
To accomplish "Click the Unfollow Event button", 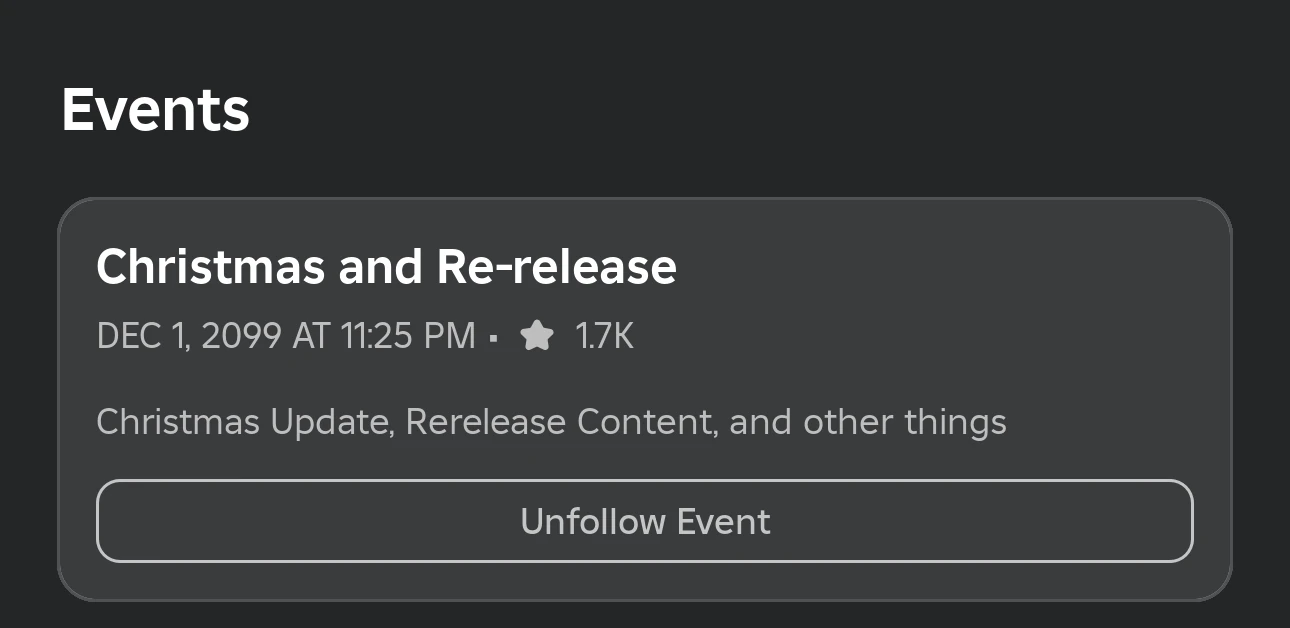I will point(645,521).
